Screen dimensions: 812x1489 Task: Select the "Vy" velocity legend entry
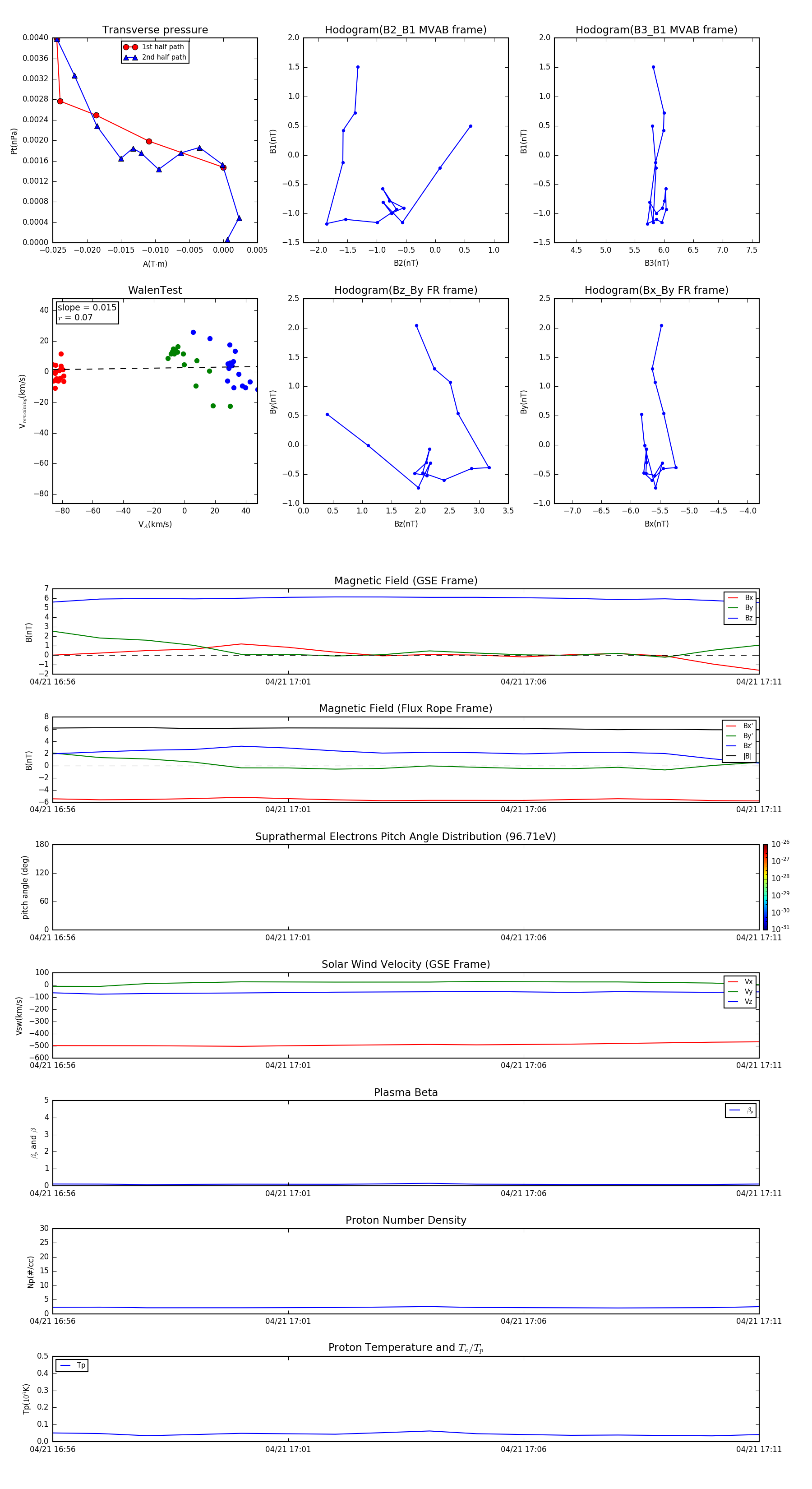pos(740,991)
